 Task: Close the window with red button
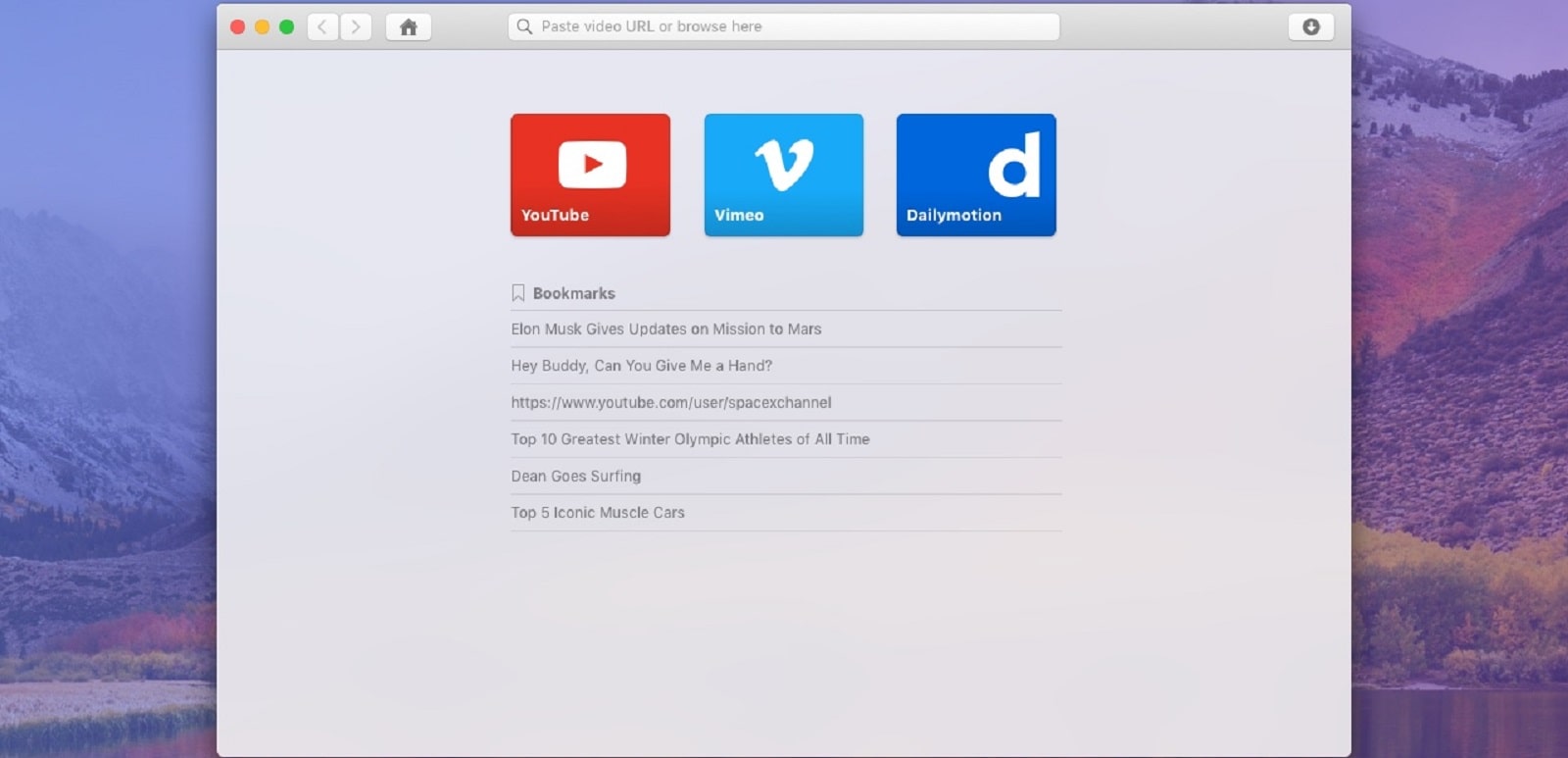coord(237,26)
